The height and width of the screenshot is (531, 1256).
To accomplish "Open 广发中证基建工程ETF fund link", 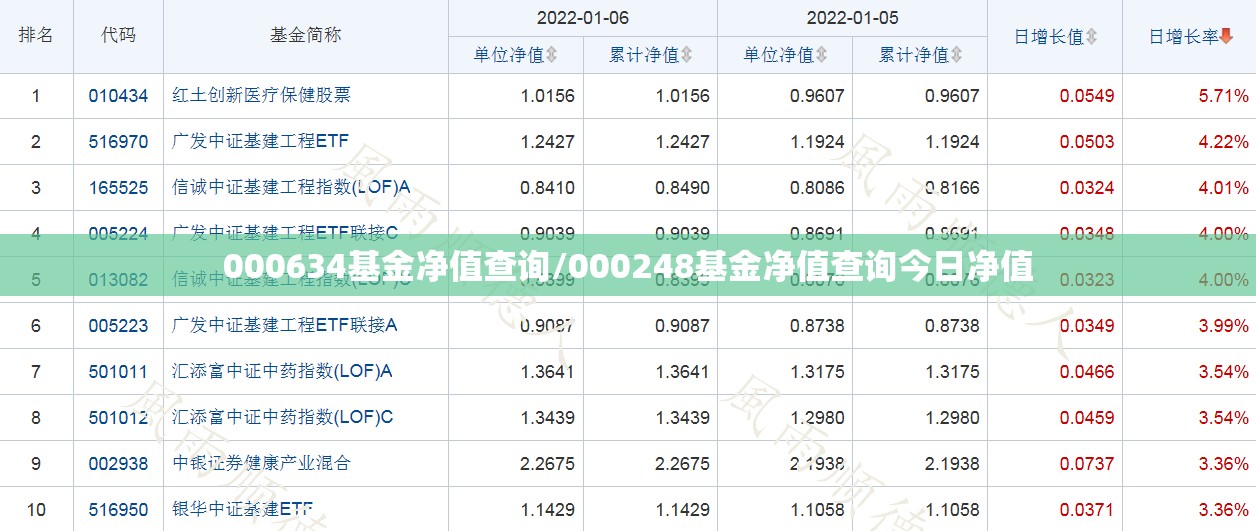I will (x=261, y=142).
